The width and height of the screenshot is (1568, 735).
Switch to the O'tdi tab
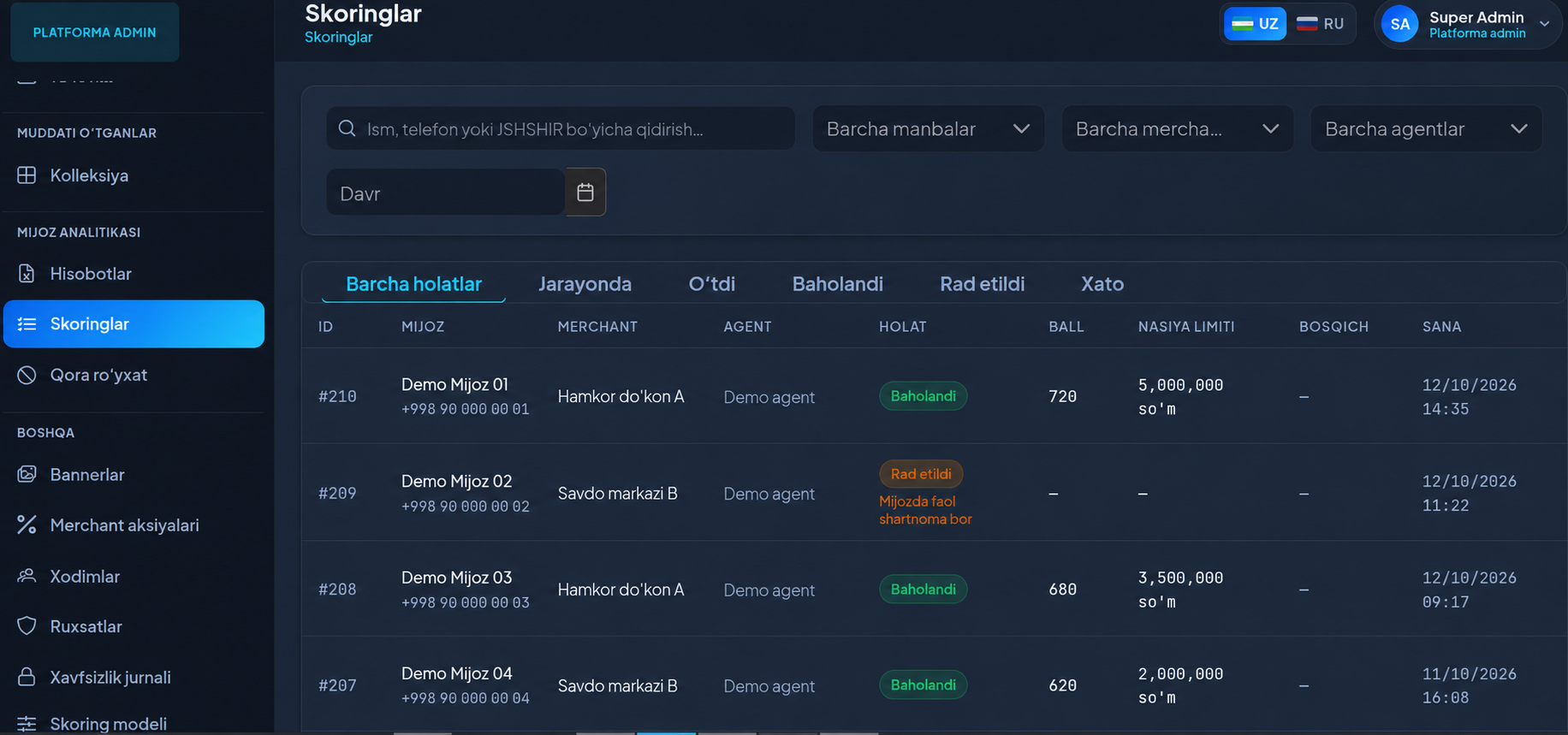coord(712,284)
